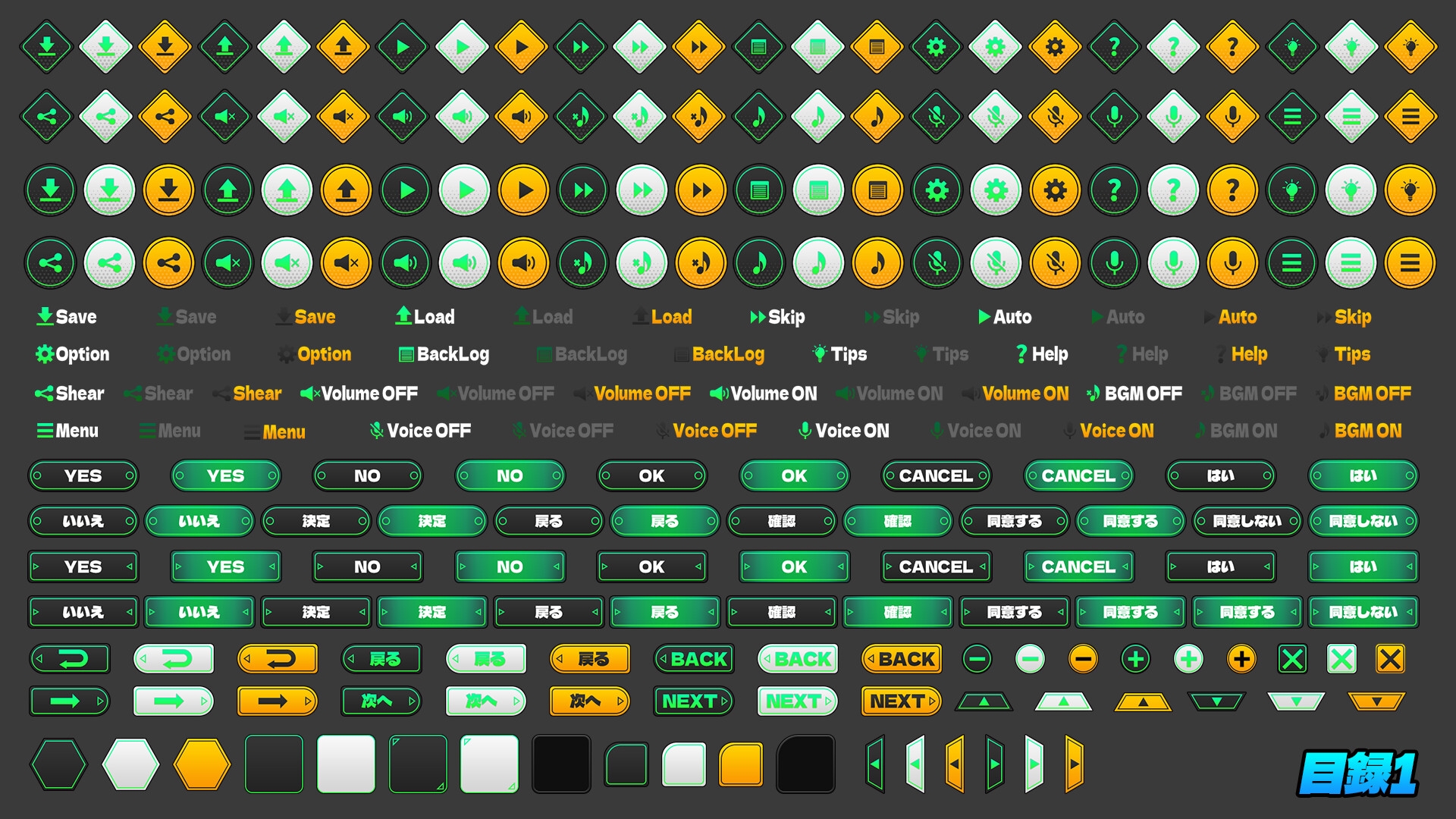Select the orange Save download diamond icon
The image size is (1456, 819).
(165, 47)
